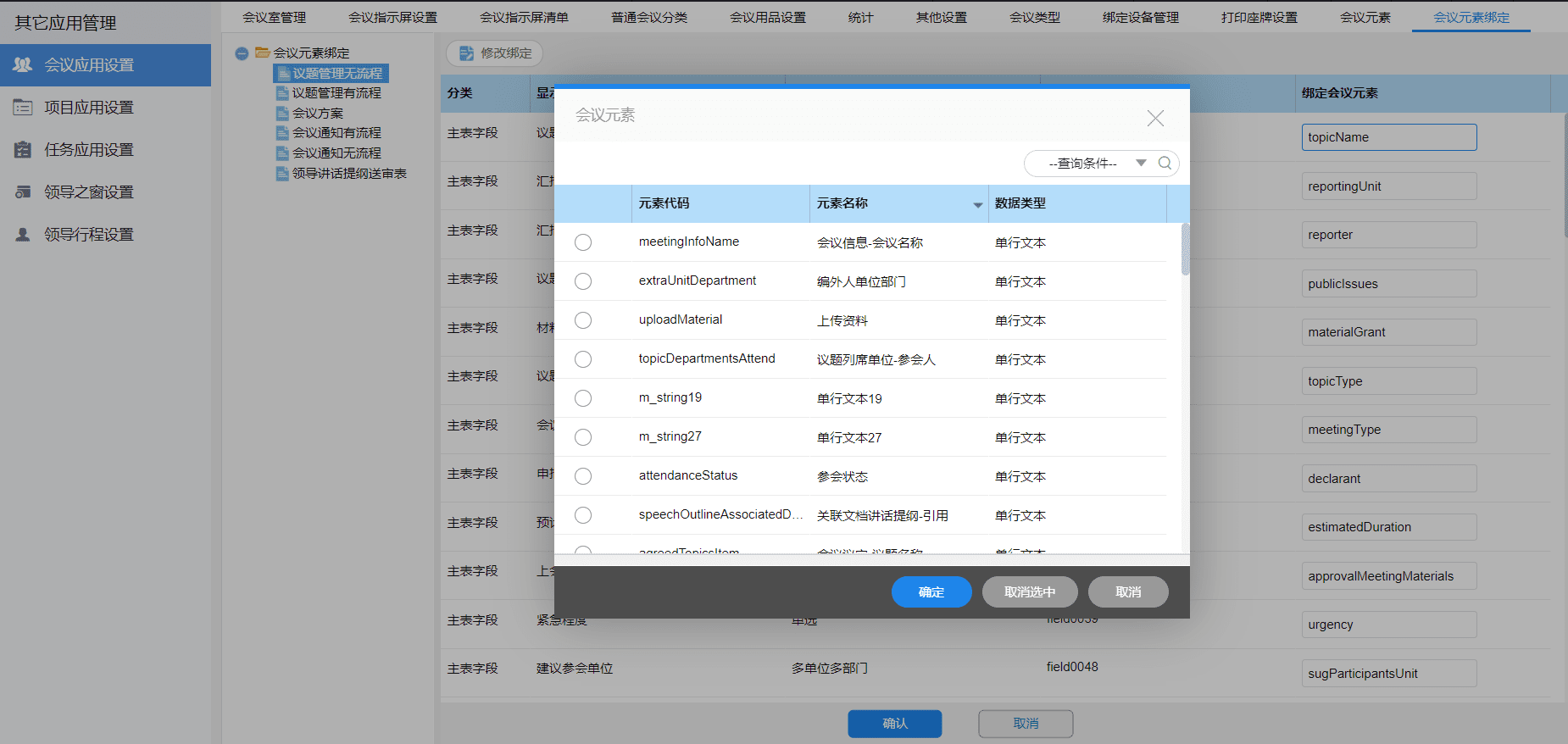Image resolution: width=1568 pixels, height=744 pixels.
Task: Select 会议通知无流程 tree item
Action: click(x=336, y=153)
